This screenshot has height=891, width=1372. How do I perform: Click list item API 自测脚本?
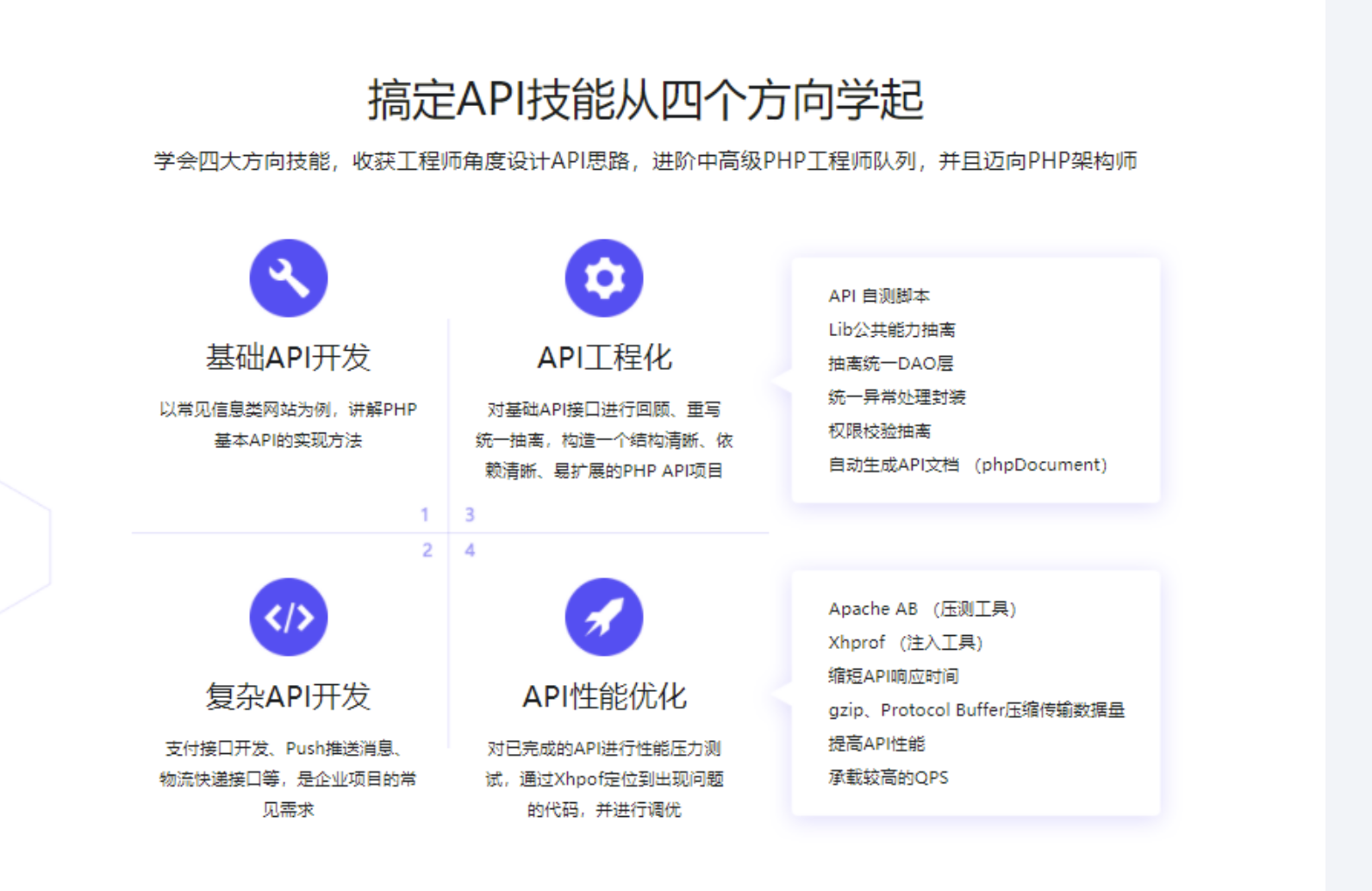tap(879, 296)
